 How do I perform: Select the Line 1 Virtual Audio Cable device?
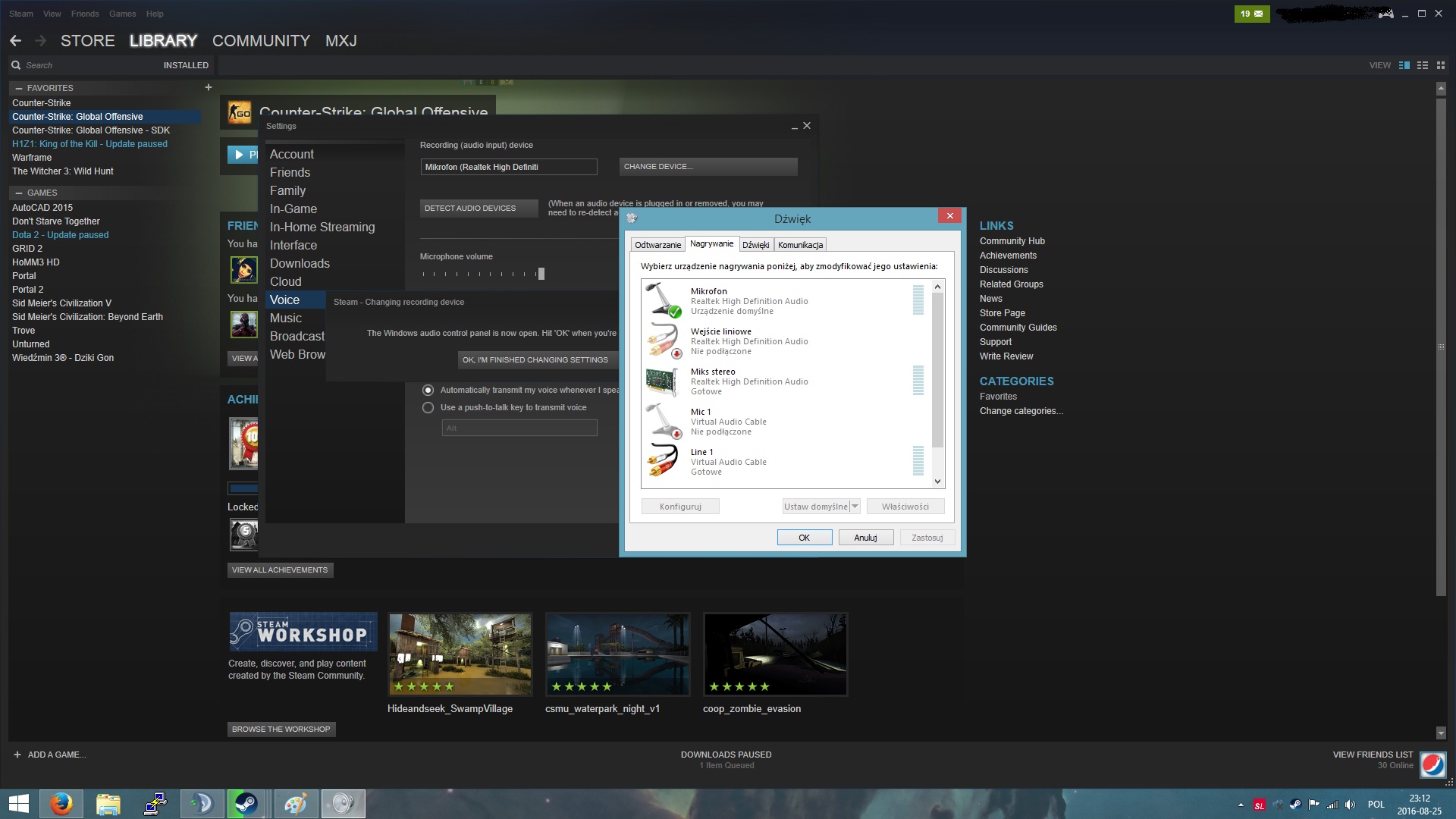785,461
